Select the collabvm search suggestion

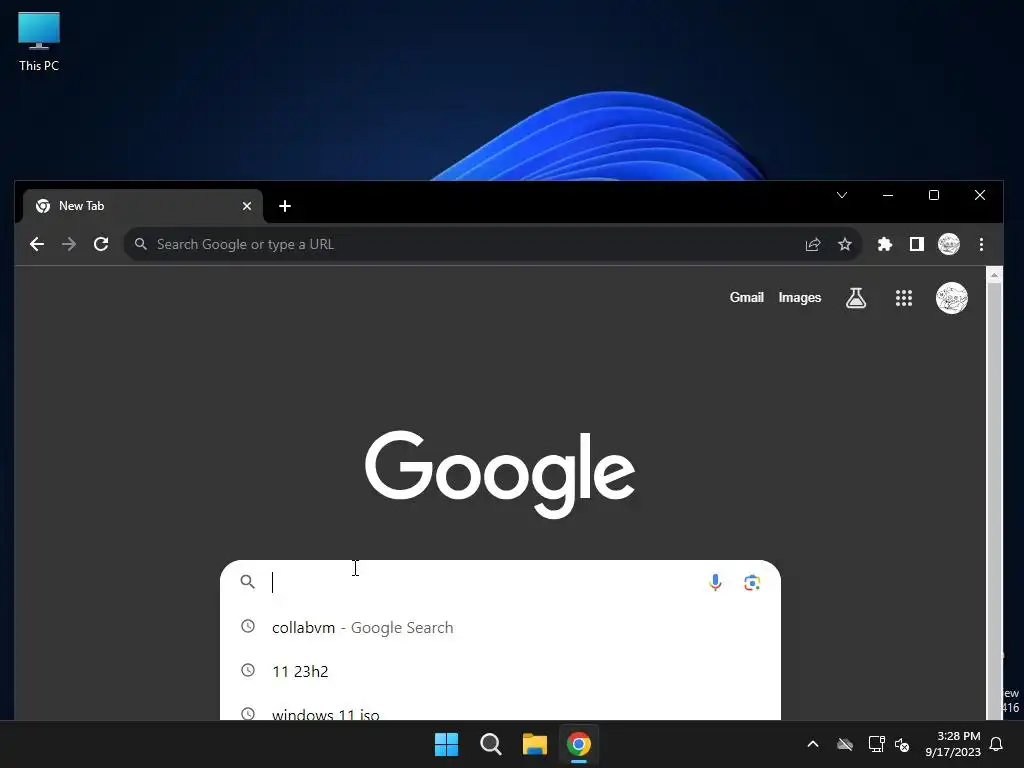coord(500,627)
